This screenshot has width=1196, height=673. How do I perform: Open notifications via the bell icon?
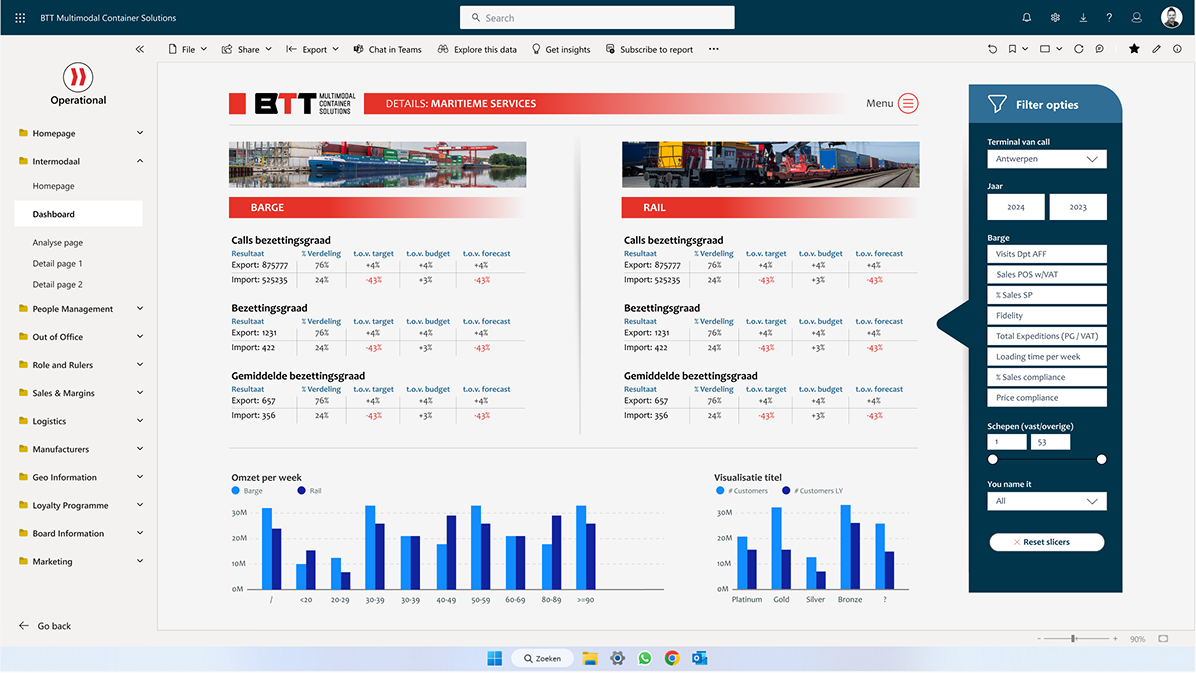pos(1027,16)
